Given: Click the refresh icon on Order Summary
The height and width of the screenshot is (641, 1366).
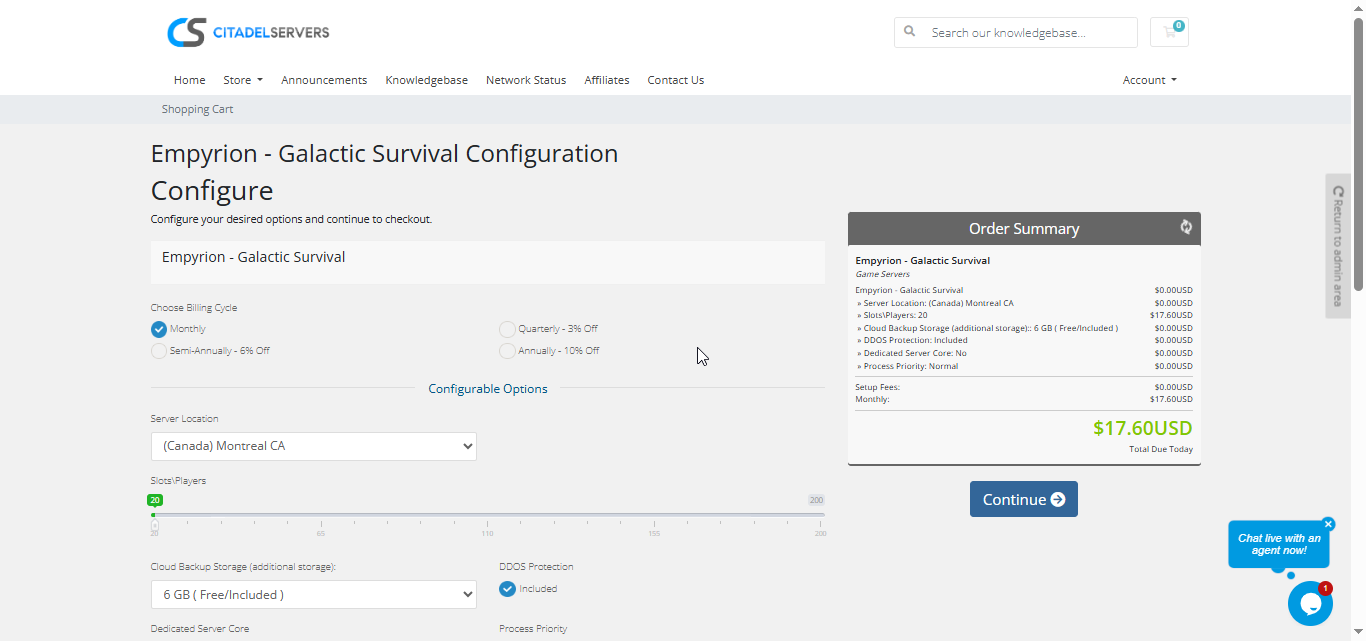Looking at the screenshot, I should 1185,227.
